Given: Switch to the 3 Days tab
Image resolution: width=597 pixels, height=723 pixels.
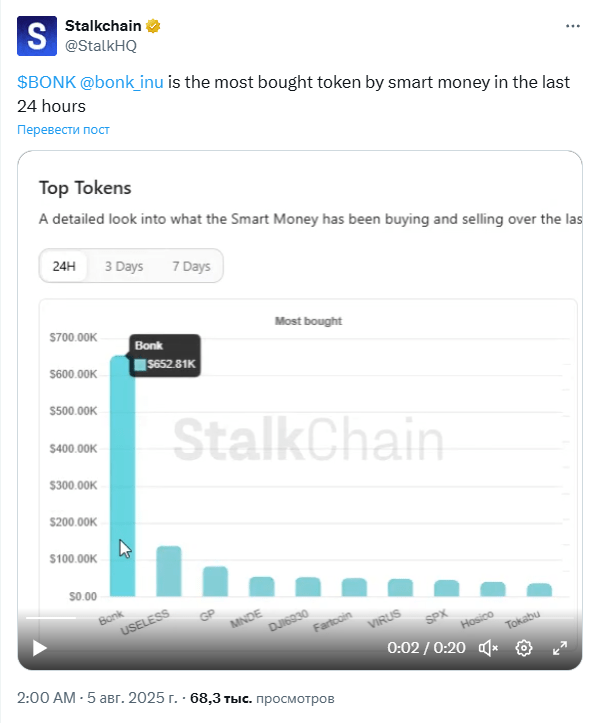Looking at the screenshot, I should 124,266.
